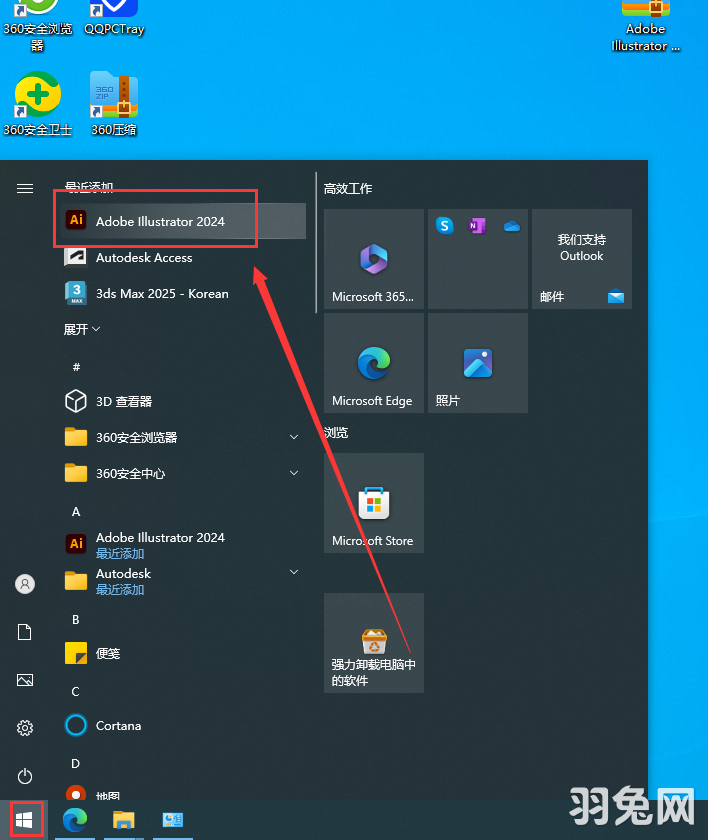Open the 邮件 Outlook mail tile

click(x=582, y=259)
